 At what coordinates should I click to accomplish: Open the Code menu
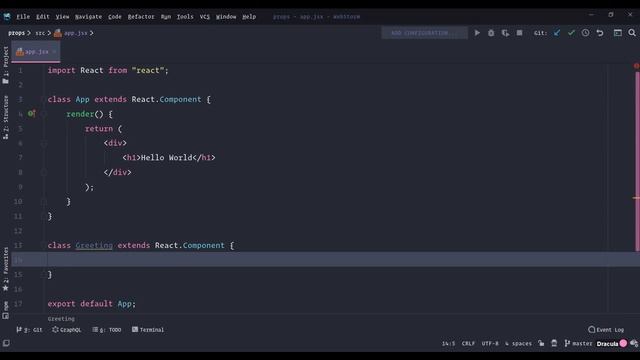115,17
